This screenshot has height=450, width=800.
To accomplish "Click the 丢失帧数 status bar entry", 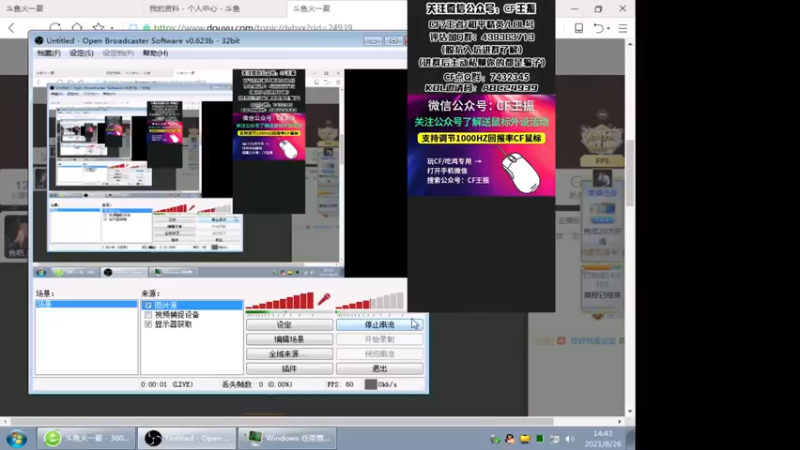I will (257, 384).
